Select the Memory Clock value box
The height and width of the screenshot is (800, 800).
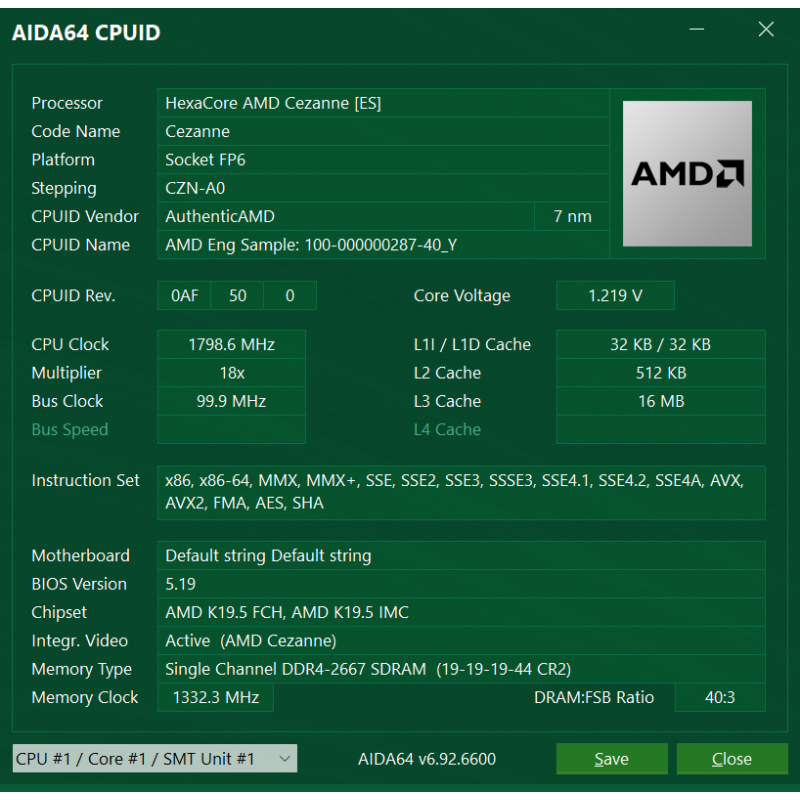click(x=215, y=697)
